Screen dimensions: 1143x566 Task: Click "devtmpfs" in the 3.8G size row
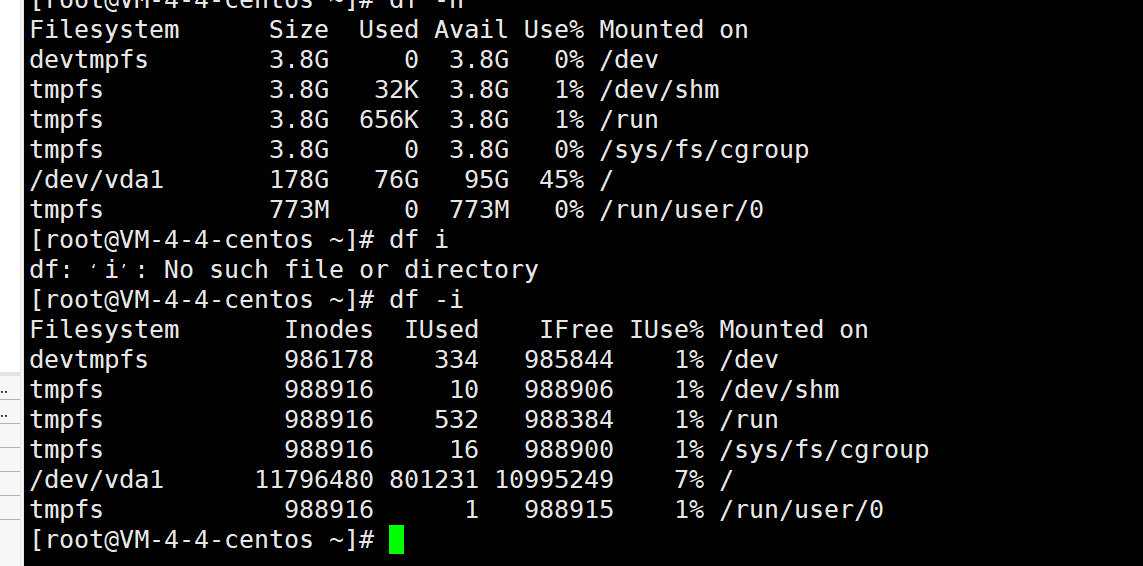click(89, 60)
